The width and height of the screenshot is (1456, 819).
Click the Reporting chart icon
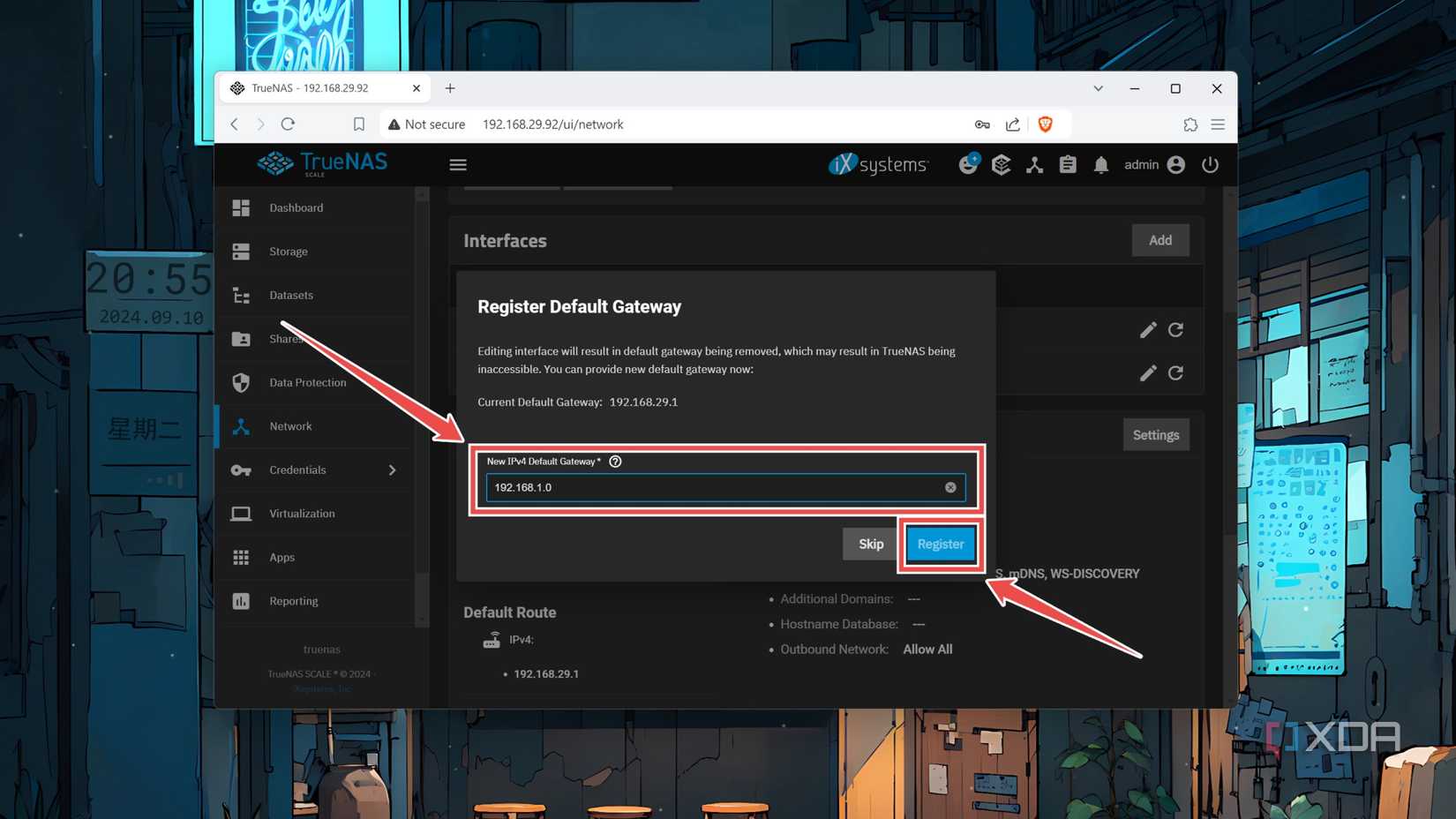[241, 601]
